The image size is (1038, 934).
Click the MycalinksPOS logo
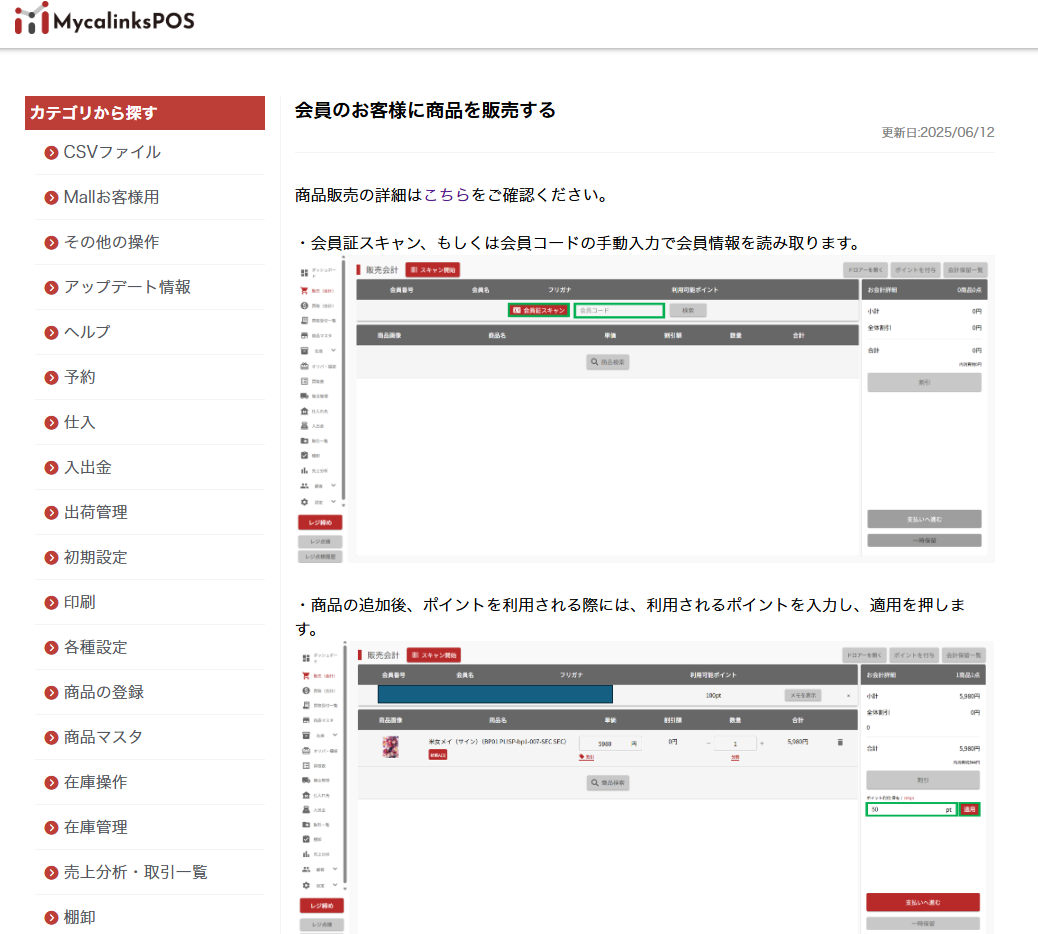[105, 20]
